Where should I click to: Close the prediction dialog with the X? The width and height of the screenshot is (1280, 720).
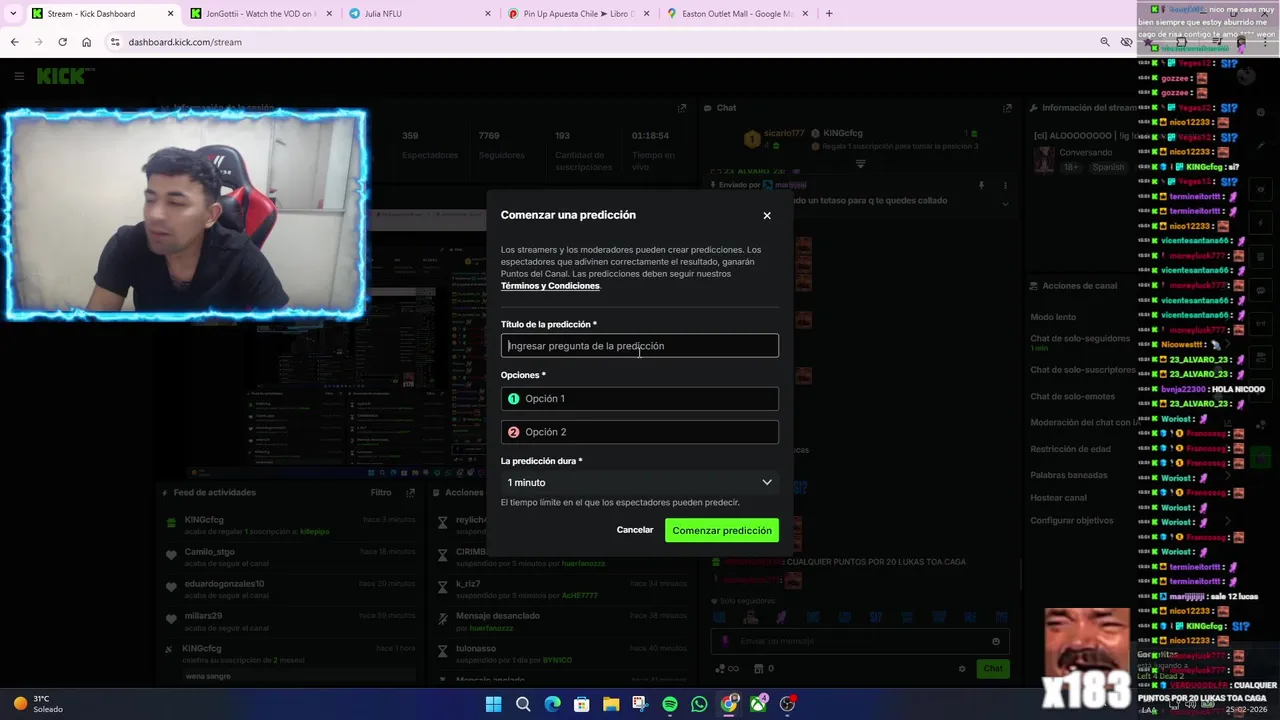click(767, 215)
